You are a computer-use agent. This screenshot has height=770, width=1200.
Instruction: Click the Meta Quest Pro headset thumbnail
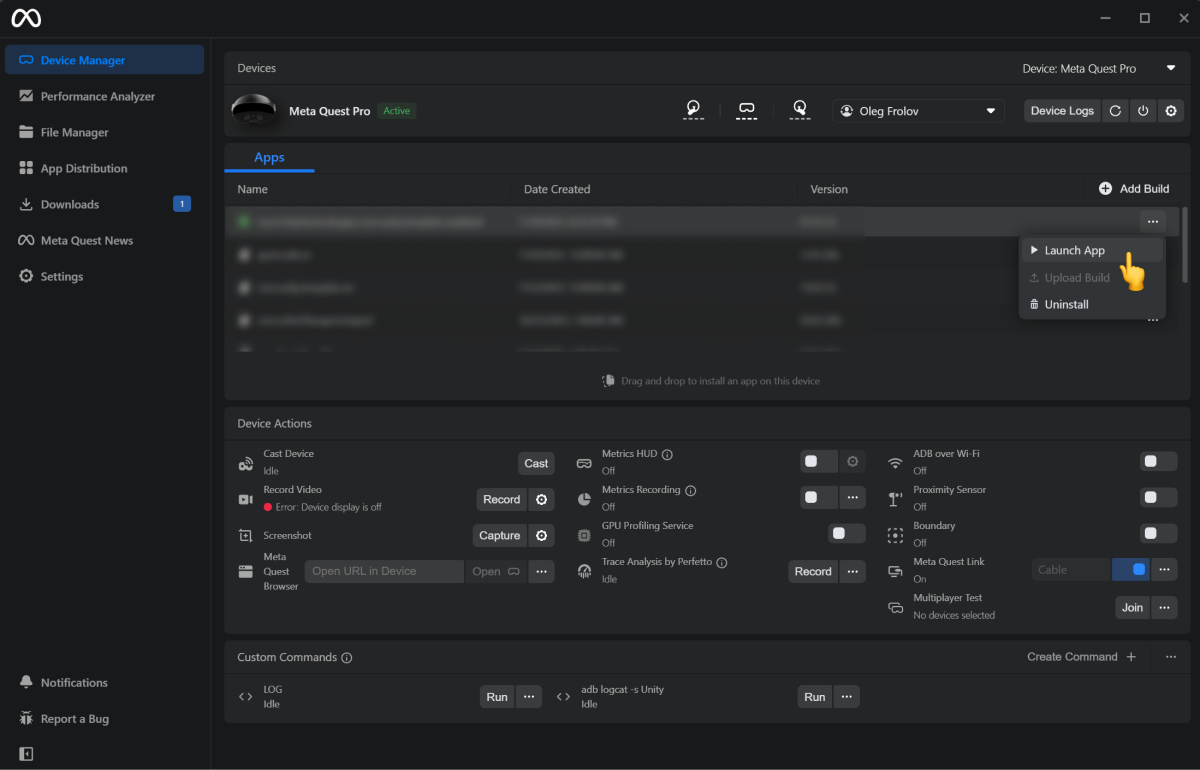[x=255, y=110]
